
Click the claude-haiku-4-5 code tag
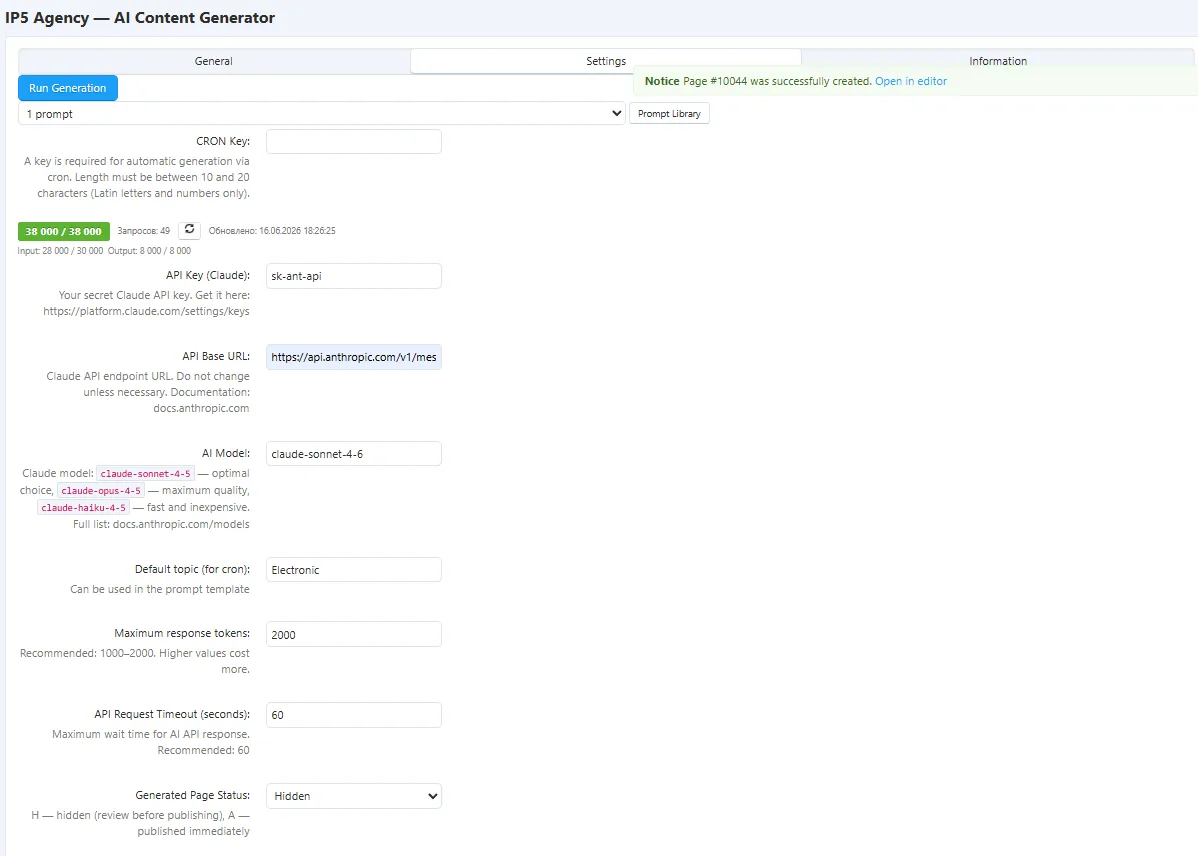tap(83, 507)
